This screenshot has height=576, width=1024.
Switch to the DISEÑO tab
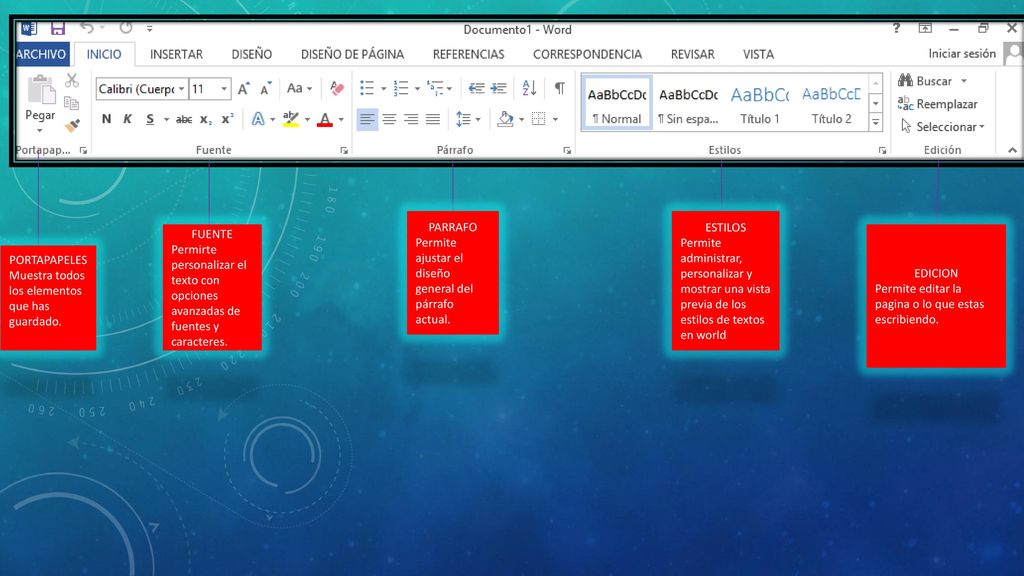[251, 54]
